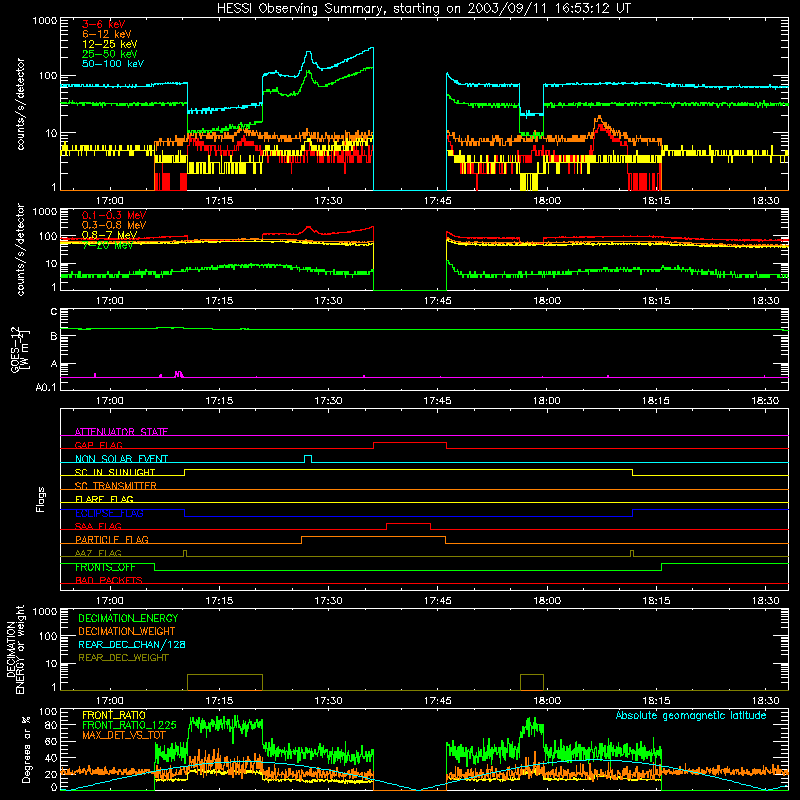This screenshot has width=800, height=800.
Task: Select the 'GOES-12' axis title
Action: tap(15, 349)
